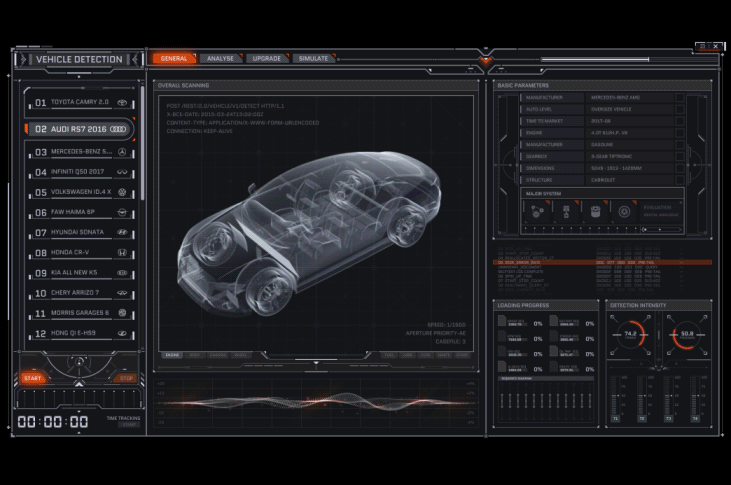731x485 pixels.
Task: Tick the checkbox on the Structure row
Action: click(x=680, y=180)
